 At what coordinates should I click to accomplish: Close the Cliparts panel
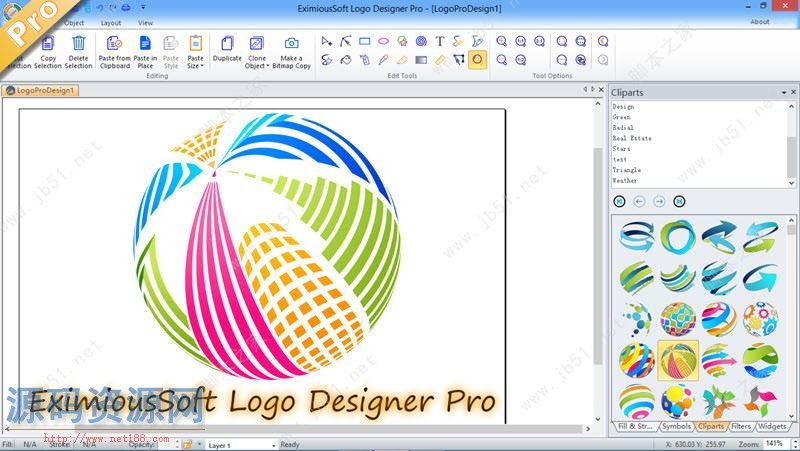pos(793,92)
